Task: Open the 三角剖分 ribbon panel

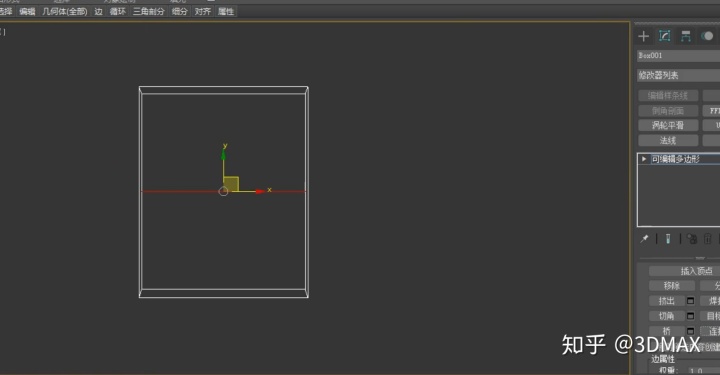Action: click(x=149, y=11)
